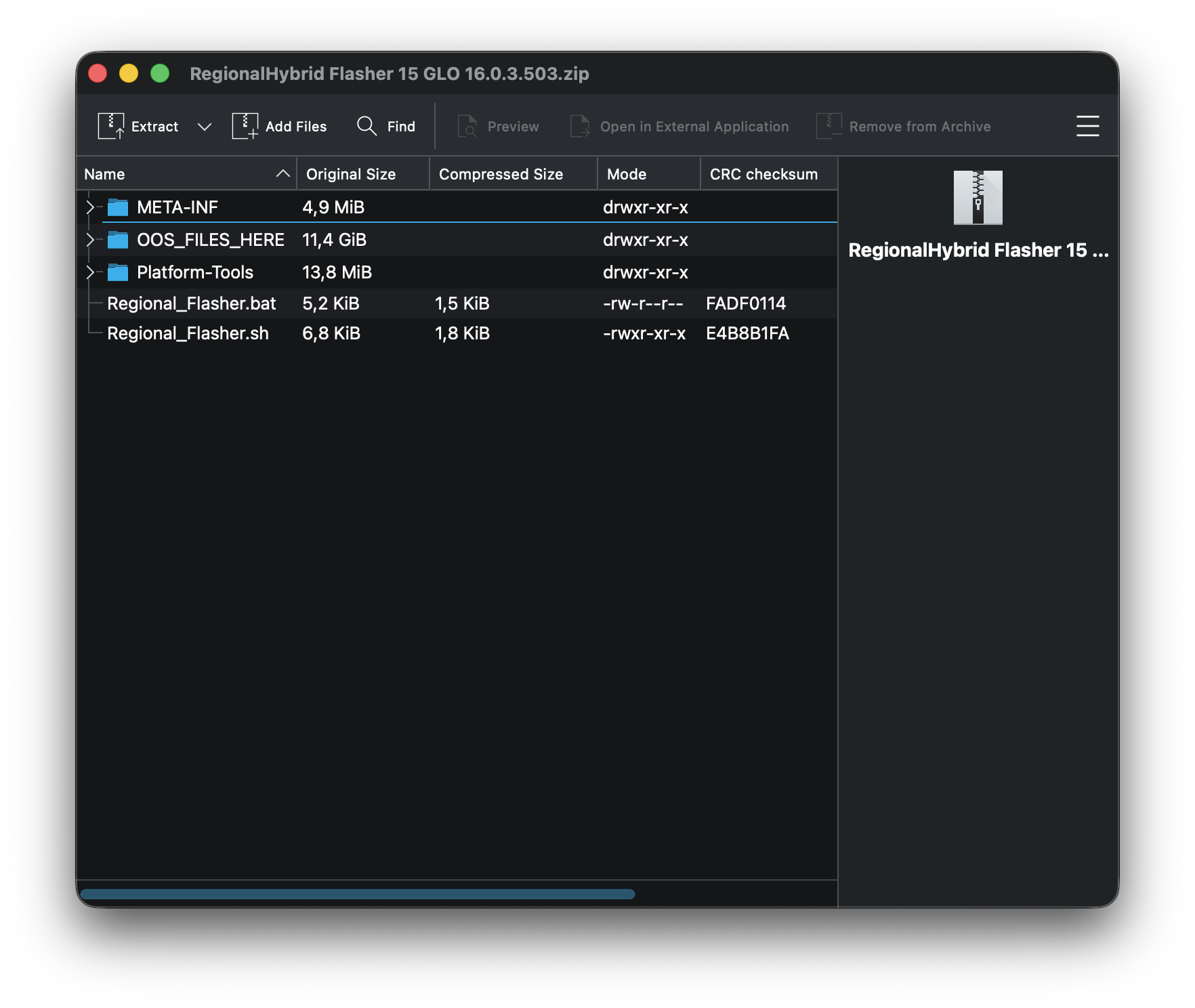Click the -rw-r--r-- mode value
The image size is (1195, 1008).
[643, 303]
